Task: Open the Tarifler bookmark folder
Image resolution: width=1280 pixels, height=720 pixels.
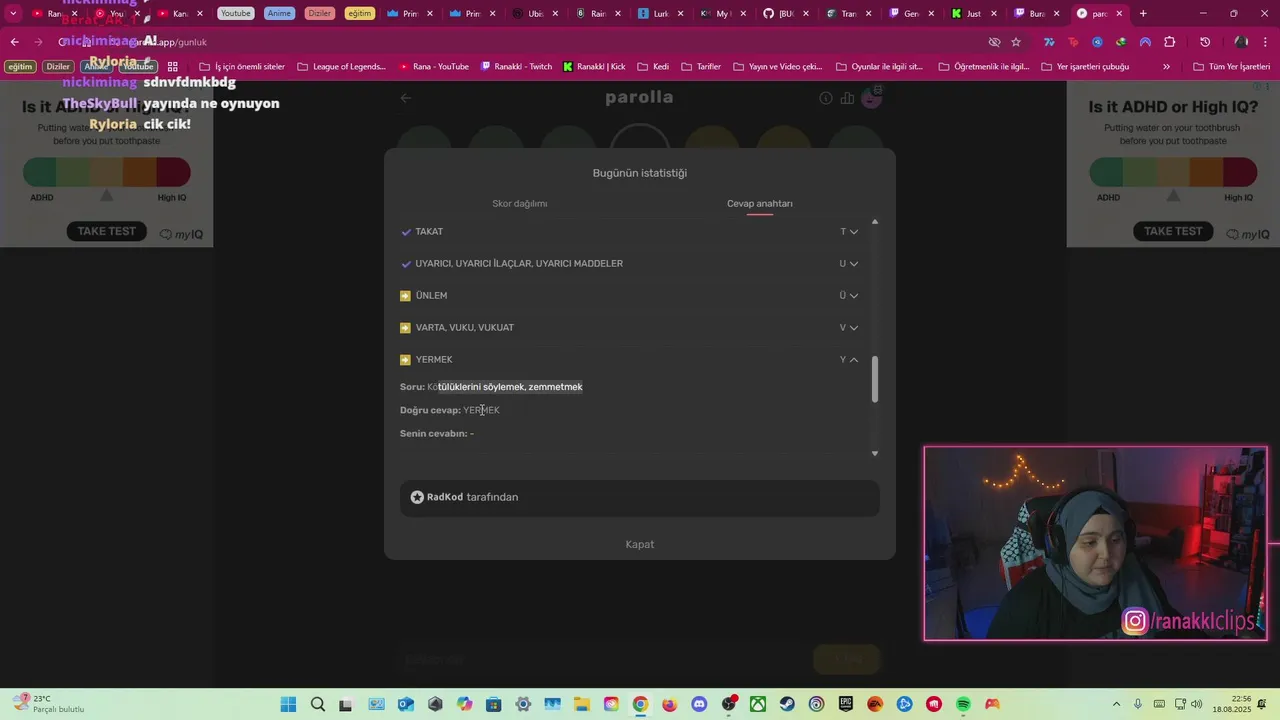Action: pyautogui.click(x=701, y=67)
